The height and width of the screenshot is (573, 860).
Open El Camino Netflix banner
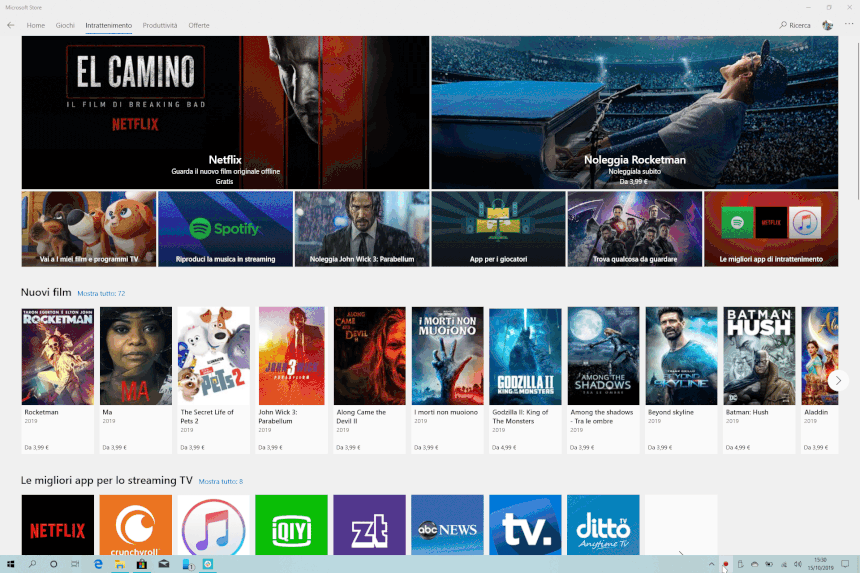[225, 112]
